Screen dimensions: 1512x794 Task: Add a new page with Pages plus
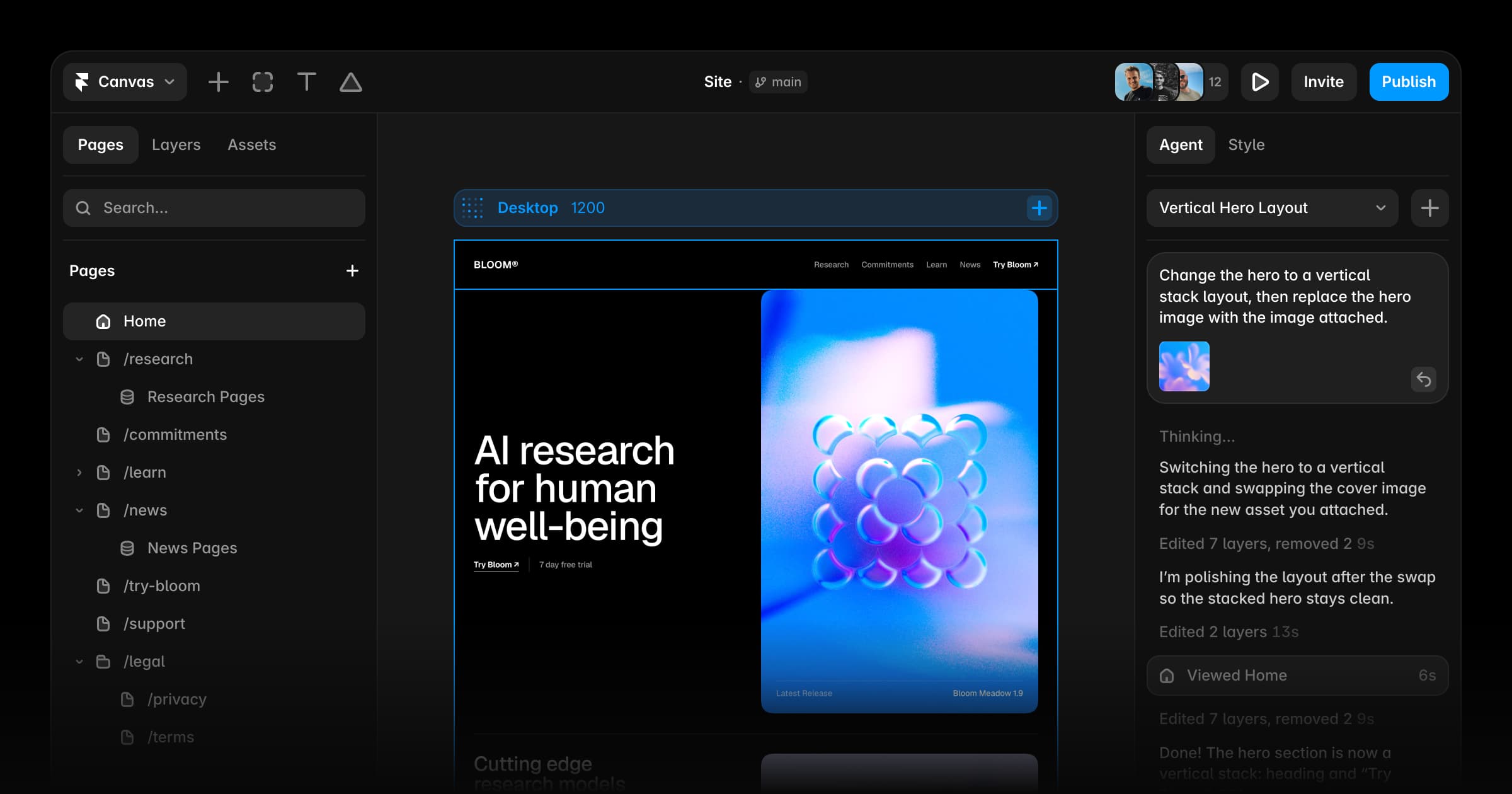point(352,271)
